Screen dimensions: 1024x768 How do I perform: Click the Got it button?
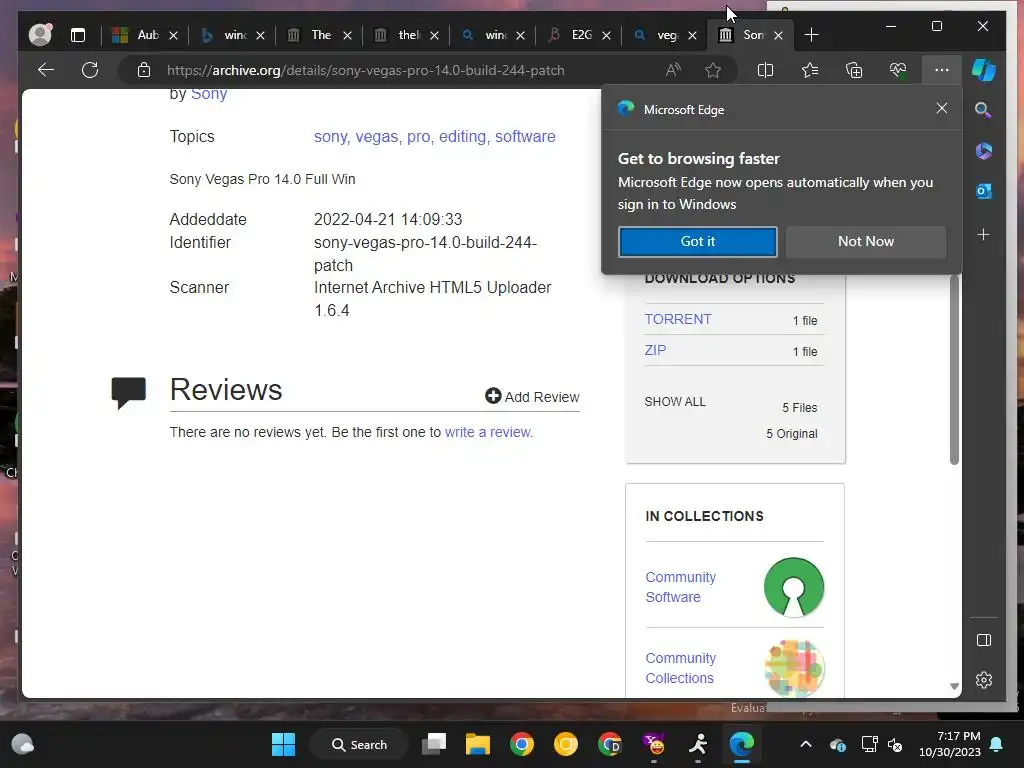click(x=697, y=242)
